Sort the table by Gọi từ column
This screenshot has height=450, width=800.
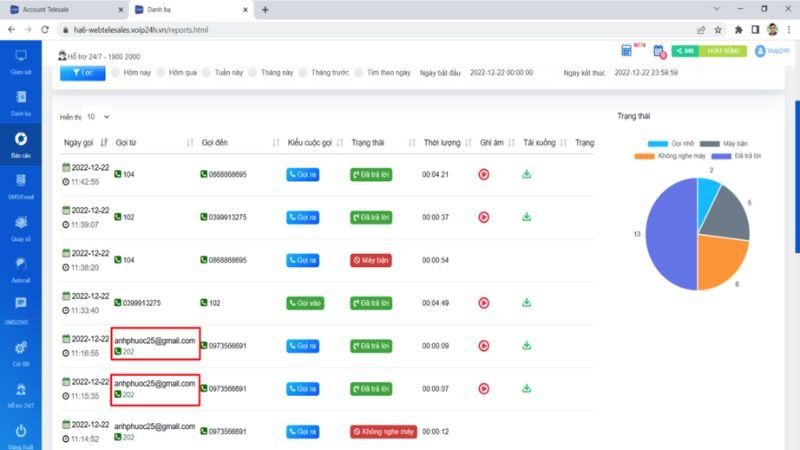[x=190, y=143]
